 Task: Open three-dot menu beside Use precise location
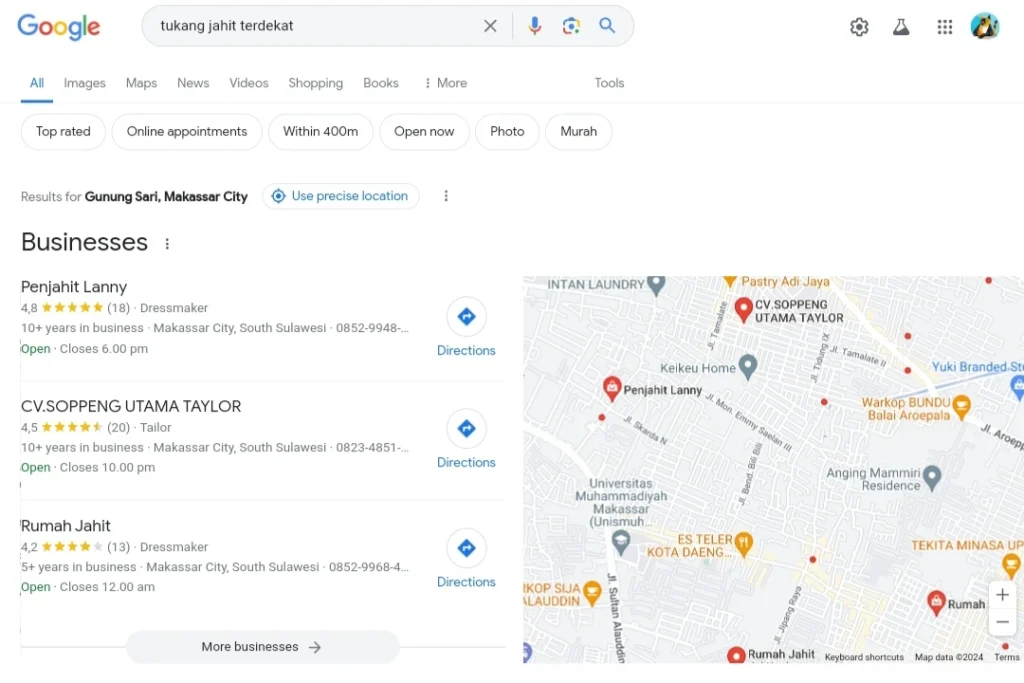coord(446,196)
